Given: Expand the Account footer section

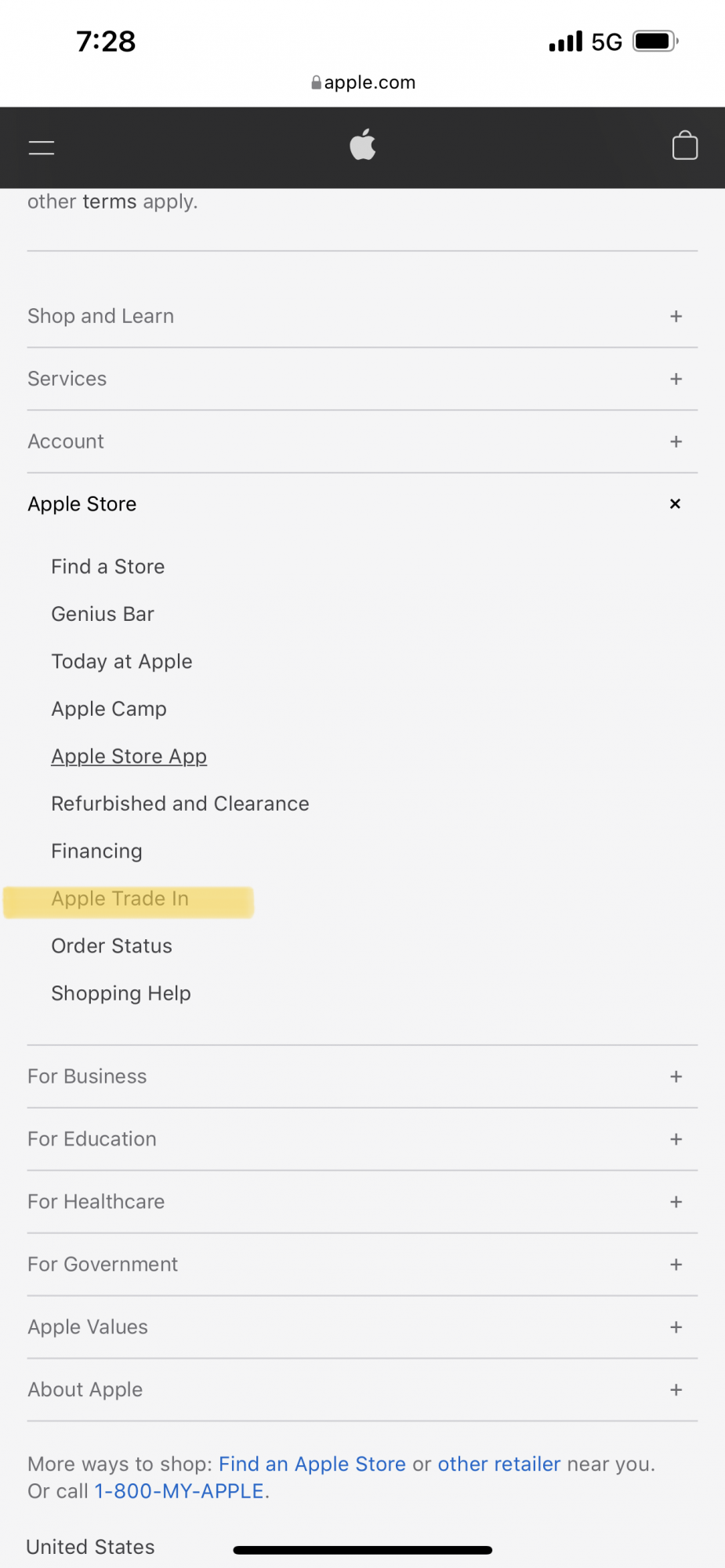Looking at the screenshot, I should click(x=676, y=441).
